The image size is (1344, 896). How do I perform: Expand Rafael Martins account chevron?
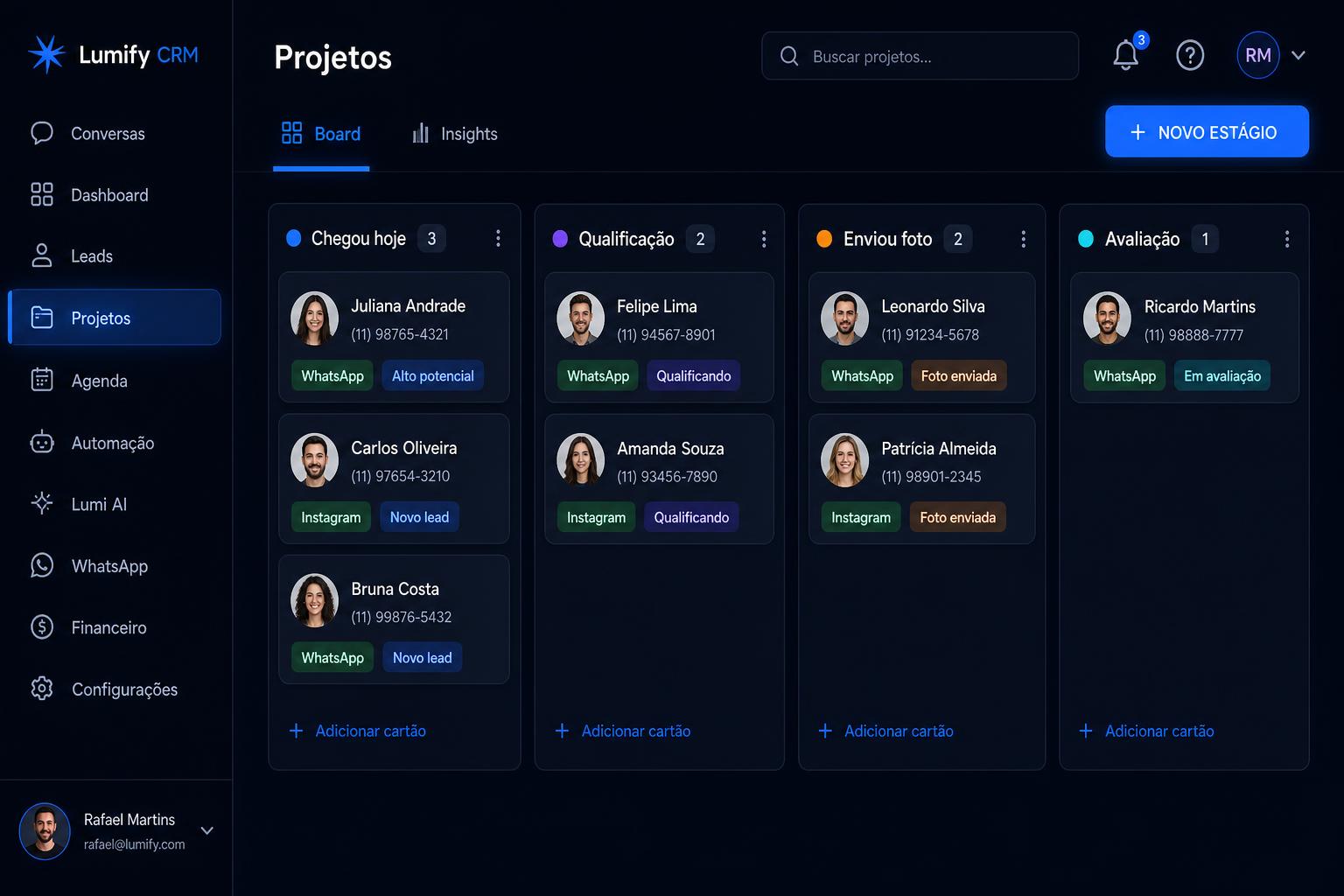207,830
